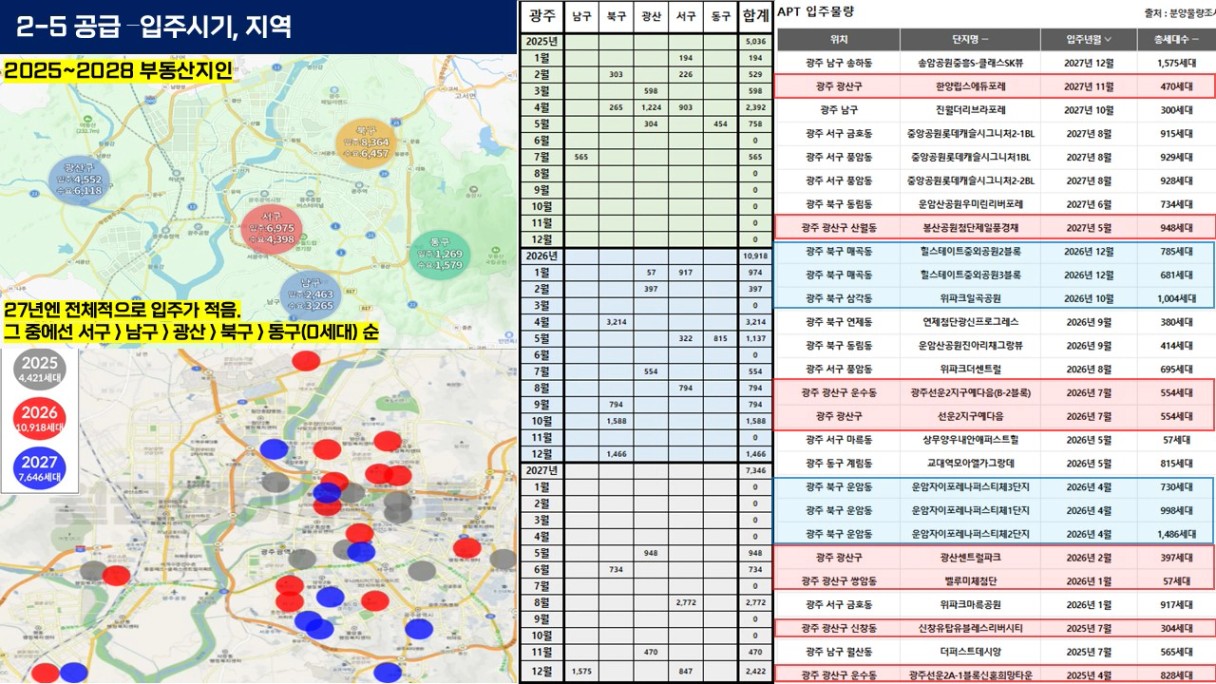The width and height of the screenshot is (1216, 684).
Task: Sort by the 입주년월 column header arrow
Action: click(x=1107, y=39)
